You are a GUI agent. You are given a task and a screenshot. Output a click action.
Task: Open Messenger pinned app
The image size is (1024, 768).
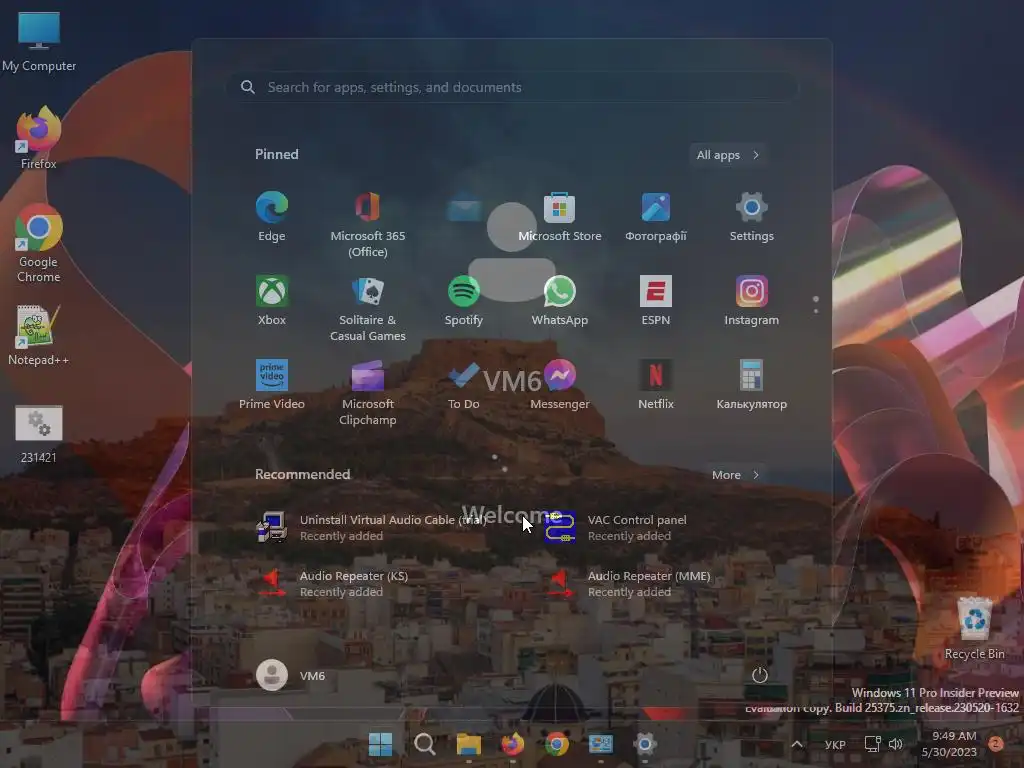560,385
